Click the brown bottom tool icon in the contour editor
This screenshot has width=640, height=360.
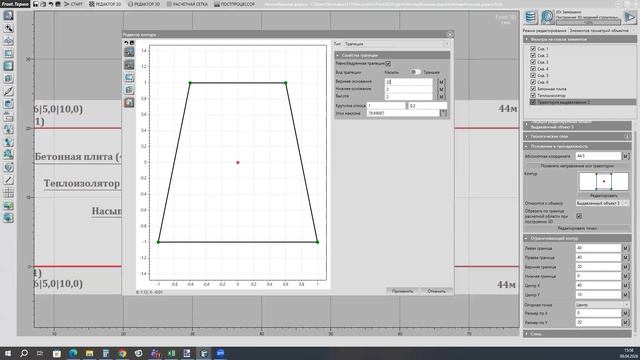point(129,102)
